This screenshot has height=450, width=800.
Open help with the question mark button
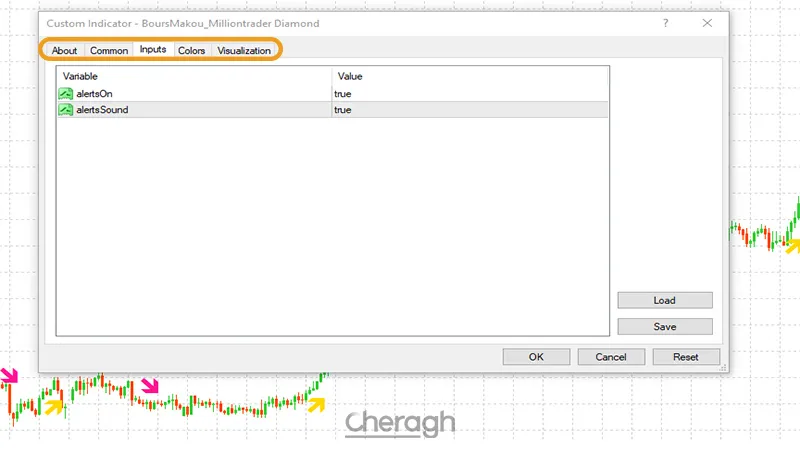tap(666, 23)
